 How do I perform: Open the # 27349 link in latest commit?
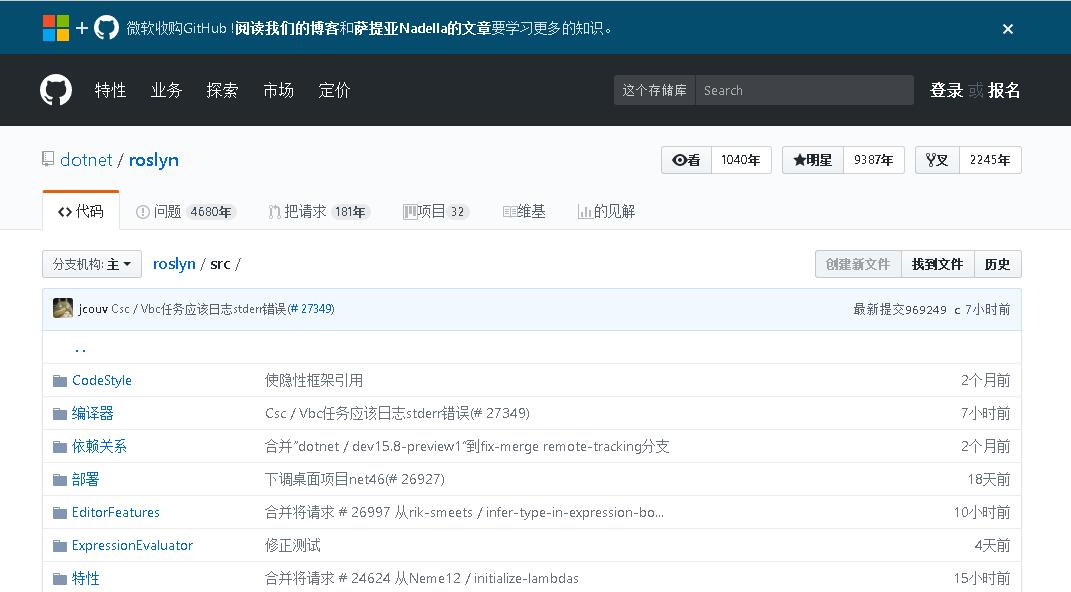(x=311, y=309)
